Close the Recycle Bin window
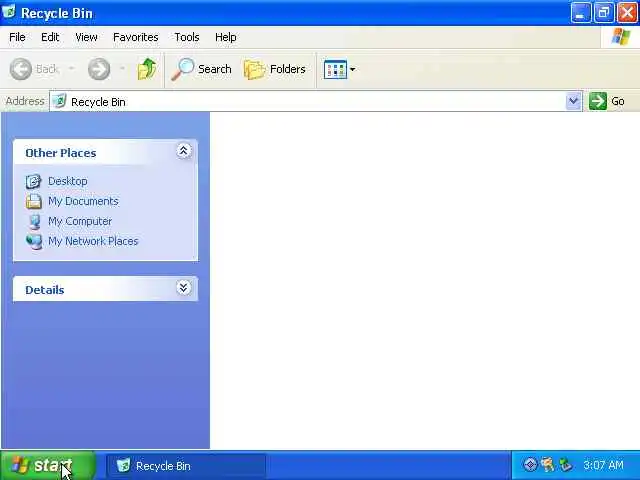 point(627,13)
